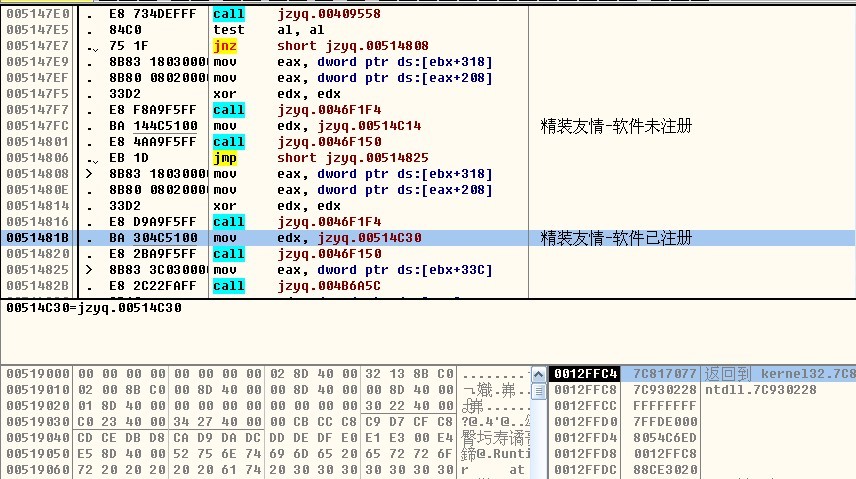The image size is (856, 479).
Task: Click hex bytes 'BA 304C5100'
Action: click(153, 238)
